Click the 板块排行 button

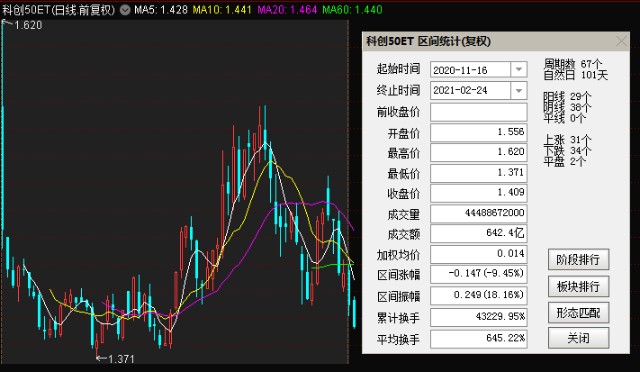578,286
